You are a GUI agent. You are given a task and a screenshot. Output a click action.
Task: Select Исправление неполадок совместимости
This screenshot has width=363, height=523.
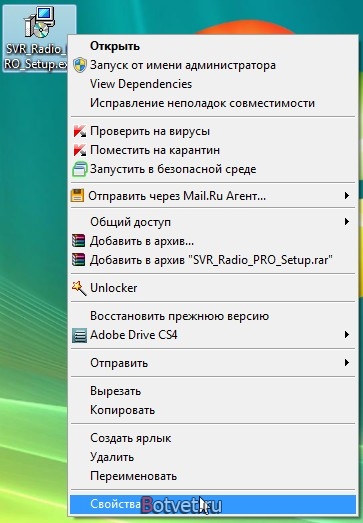pyautogui.click(x=213, y=103)
